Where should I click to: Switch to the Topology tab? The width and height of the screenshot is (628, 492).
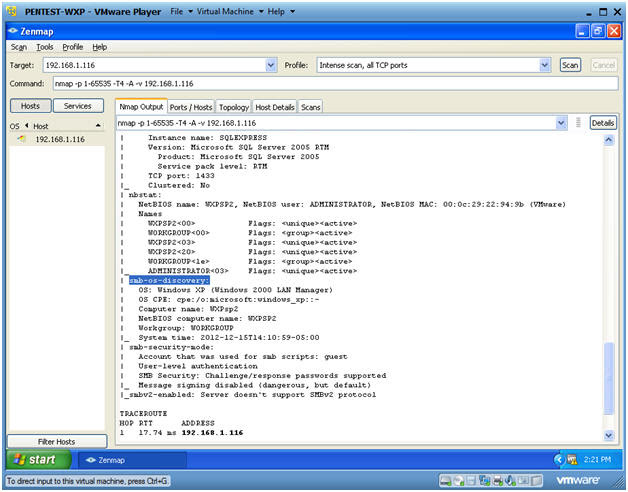(x=233, y=107)
